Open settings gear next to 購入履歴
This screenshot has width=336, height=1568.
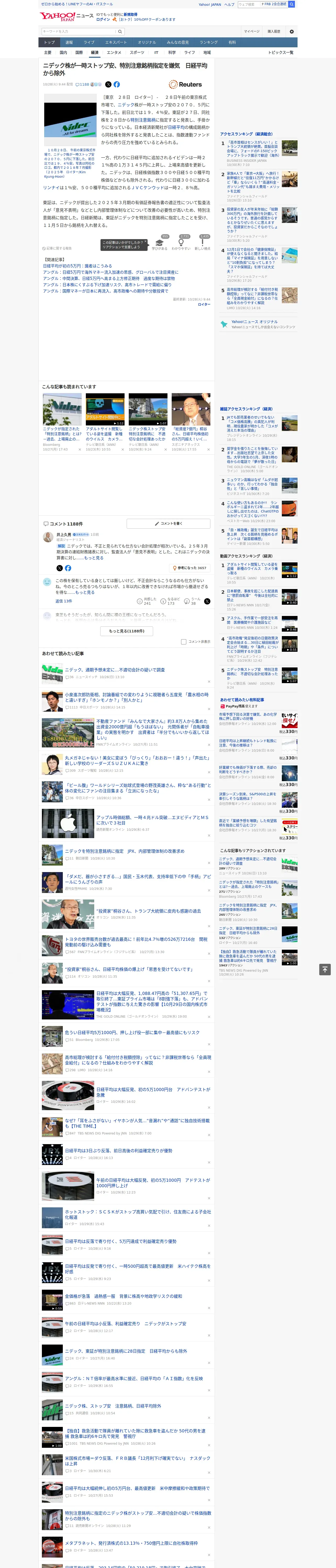click(292, 31)
